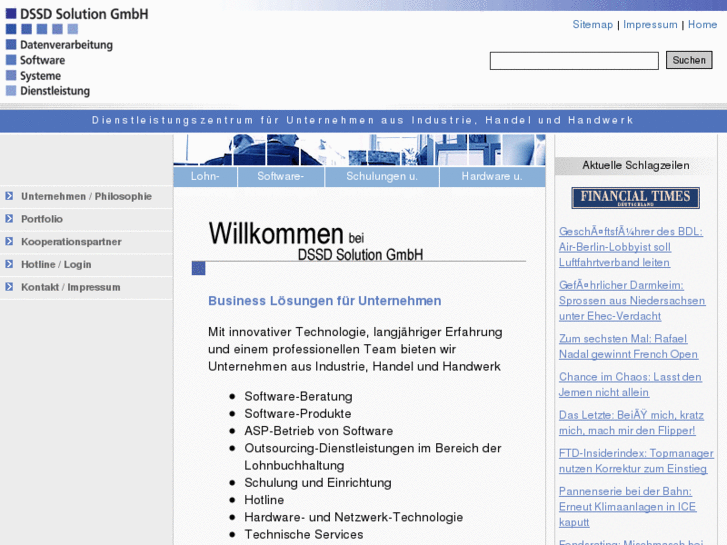The height and width of the screenshot is (545, 727).
Task: Click the DSSD Solution GmbH logo
Action: point(77,51)
